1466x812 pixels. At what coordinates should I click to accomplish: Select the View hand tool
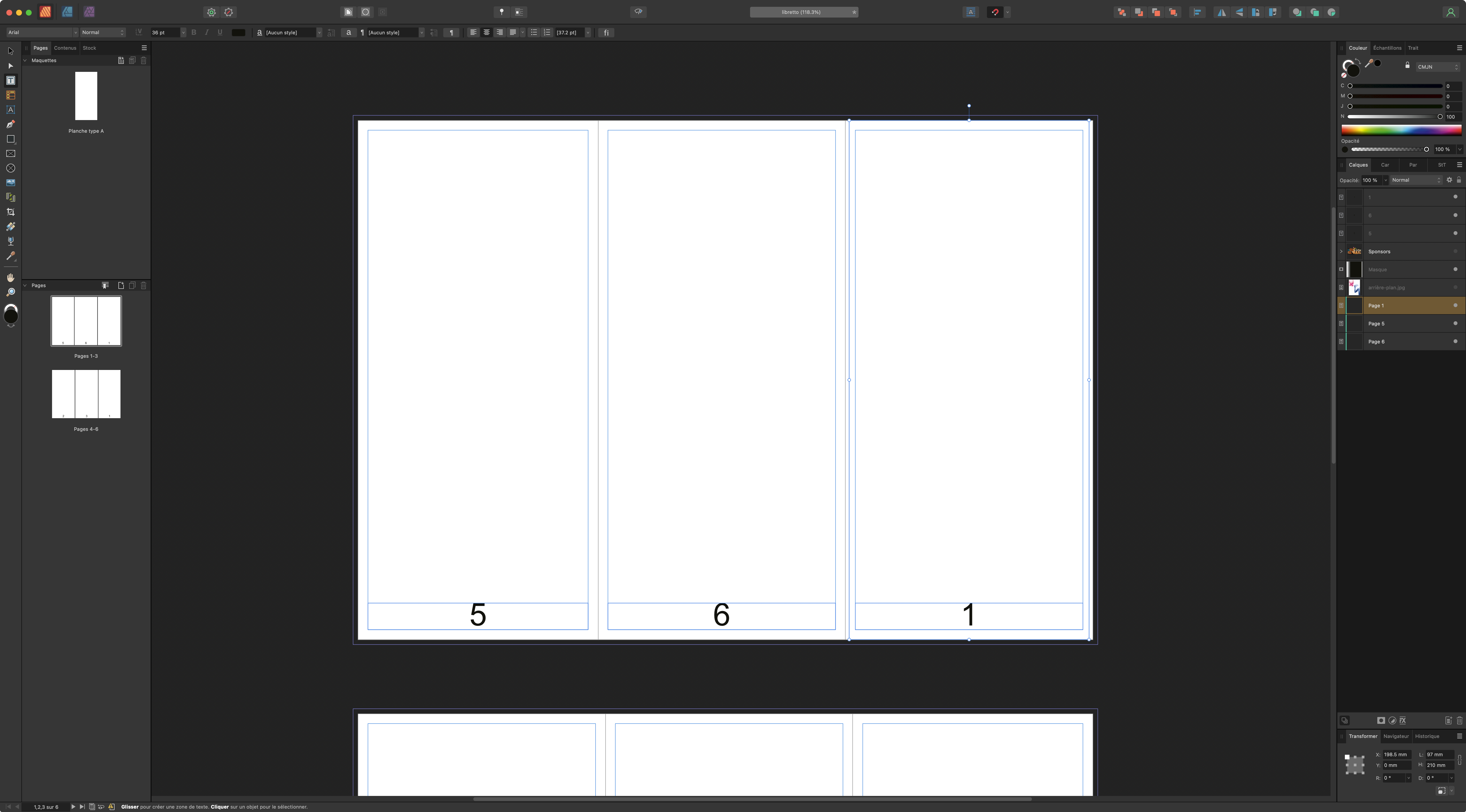point(10,277)
